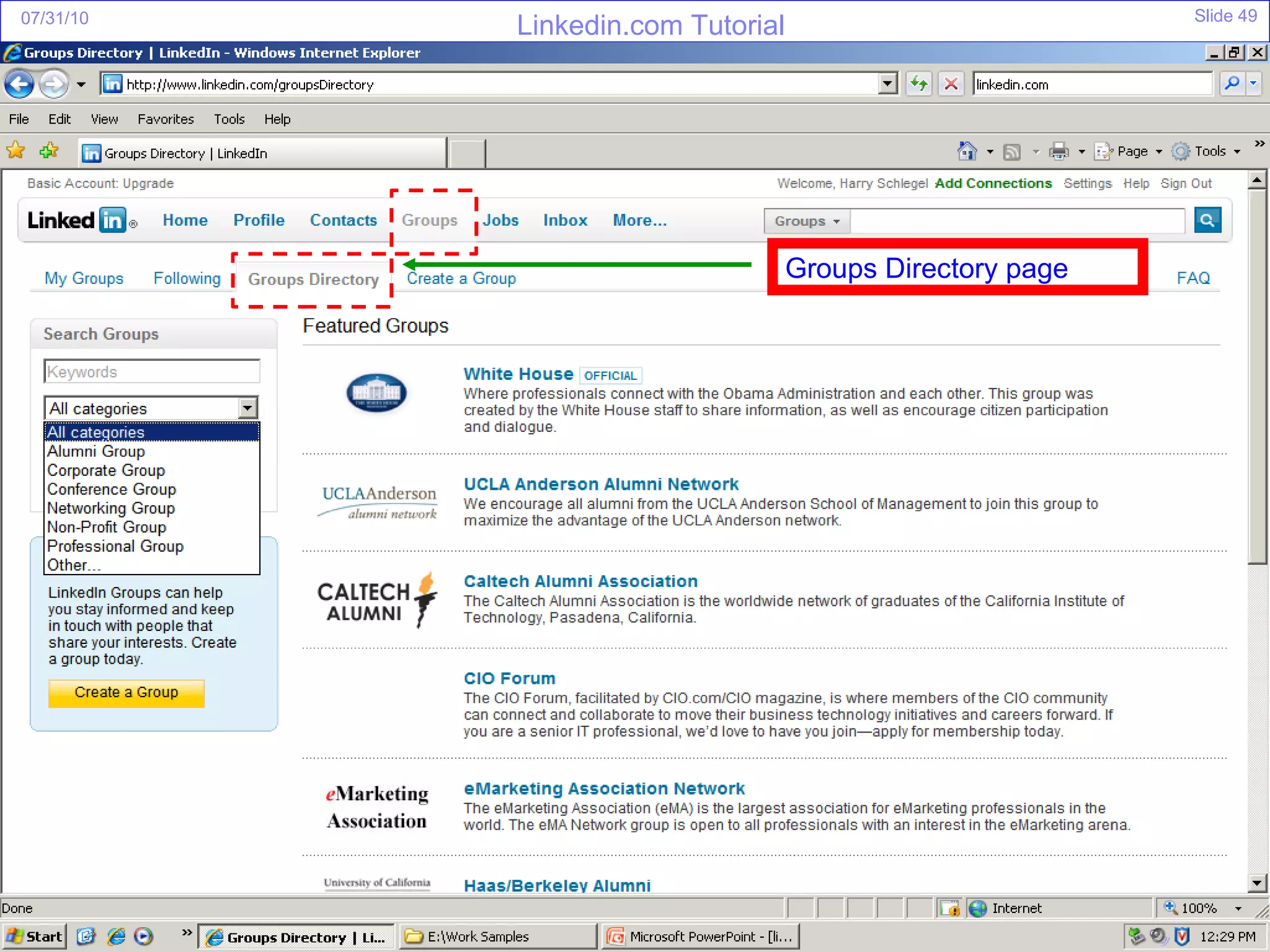Open the Help menu in menu bar

click(x=277, y=119)
